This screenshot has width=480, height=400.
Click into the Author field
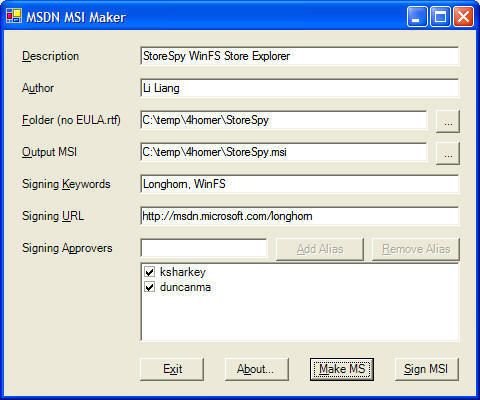click(300, 88)
